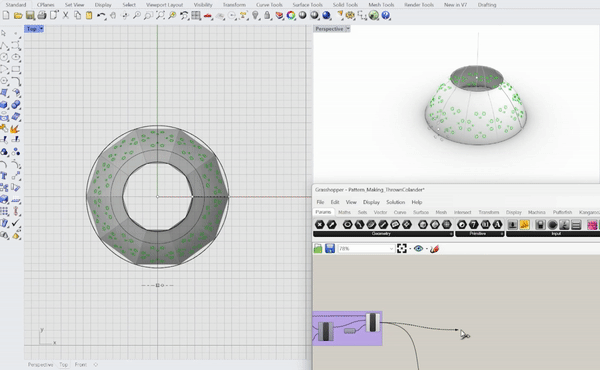Click the Print icon

coord(42,16)
